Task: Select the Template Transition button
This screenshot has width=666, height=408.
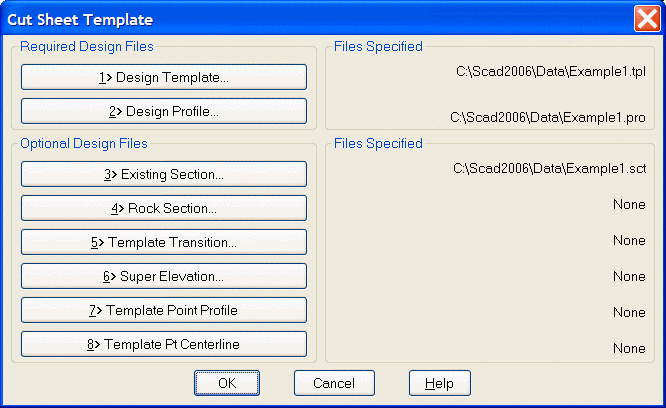Action: point(164,242)
